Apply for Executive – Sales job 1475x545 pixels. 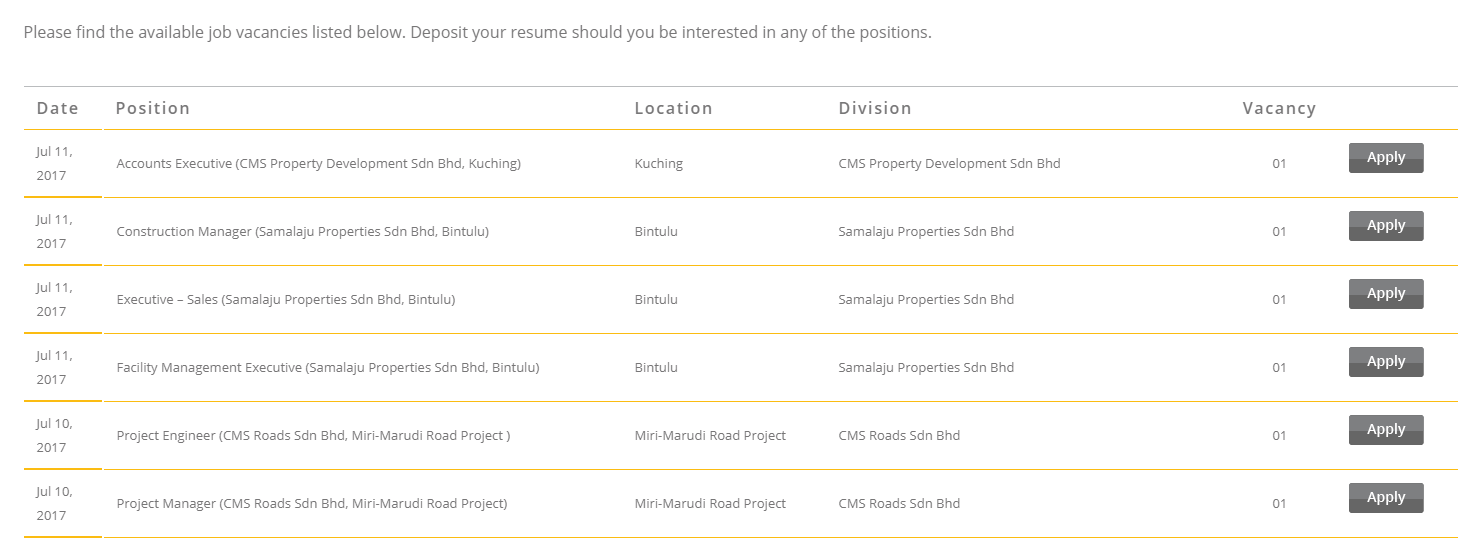point(1385,294)
